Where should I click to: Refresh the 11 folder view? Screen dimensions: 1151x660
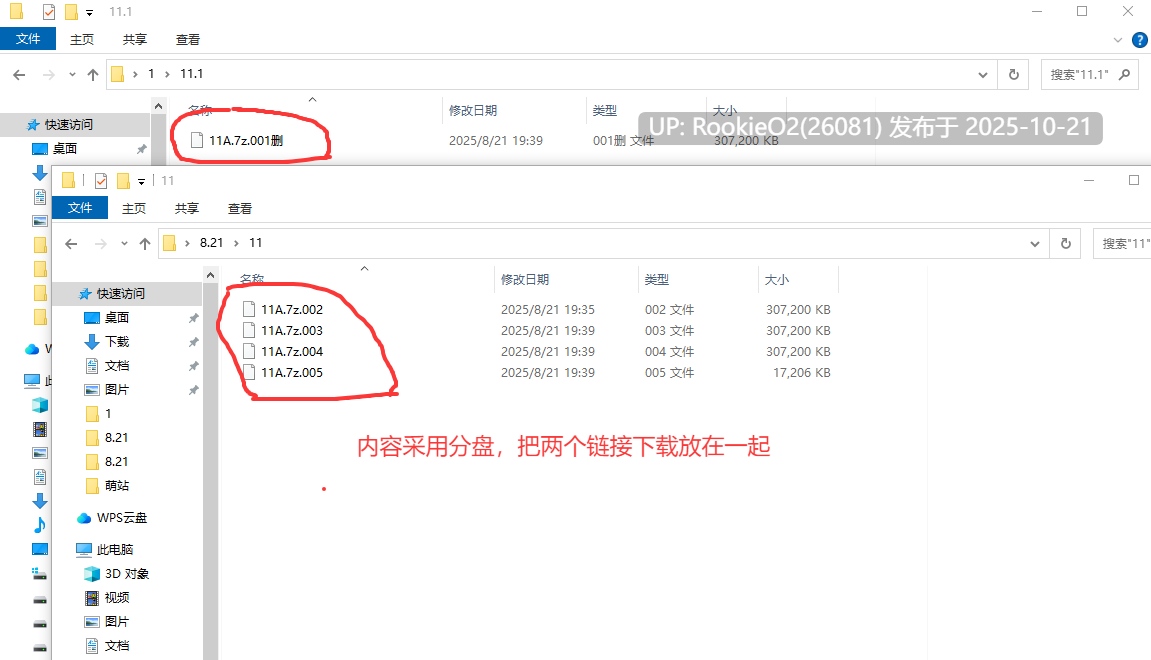[1066, 244]
